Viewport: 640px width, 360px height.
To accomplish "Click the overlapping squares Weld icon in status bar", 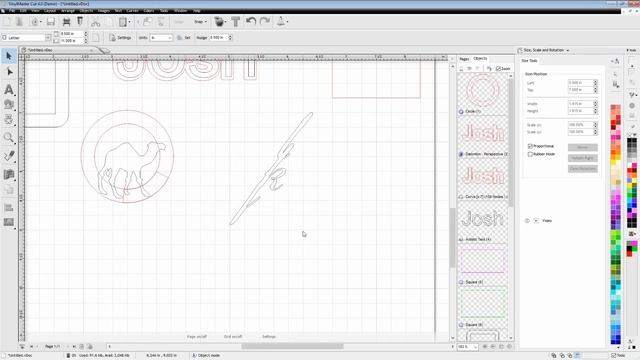I will (553, 356).
